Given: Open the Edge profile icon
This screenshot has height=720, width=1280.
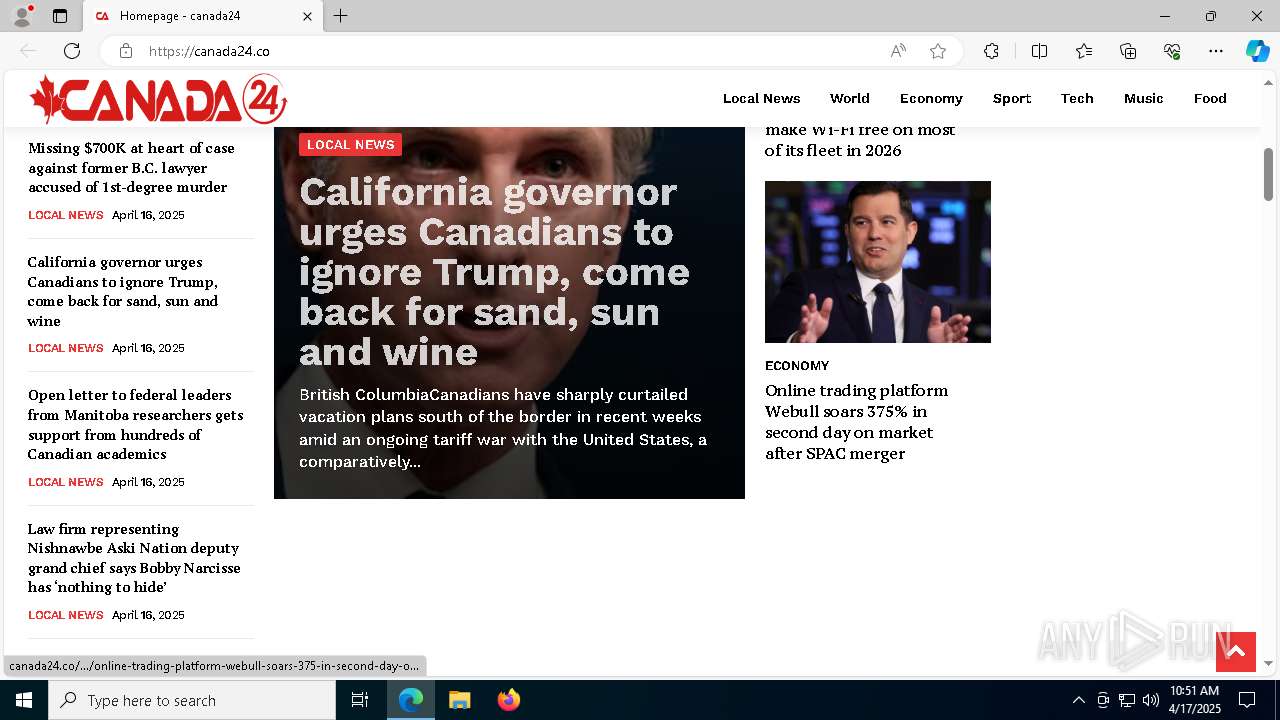Looking at the screenshot, I should click(x=22, y=16).
